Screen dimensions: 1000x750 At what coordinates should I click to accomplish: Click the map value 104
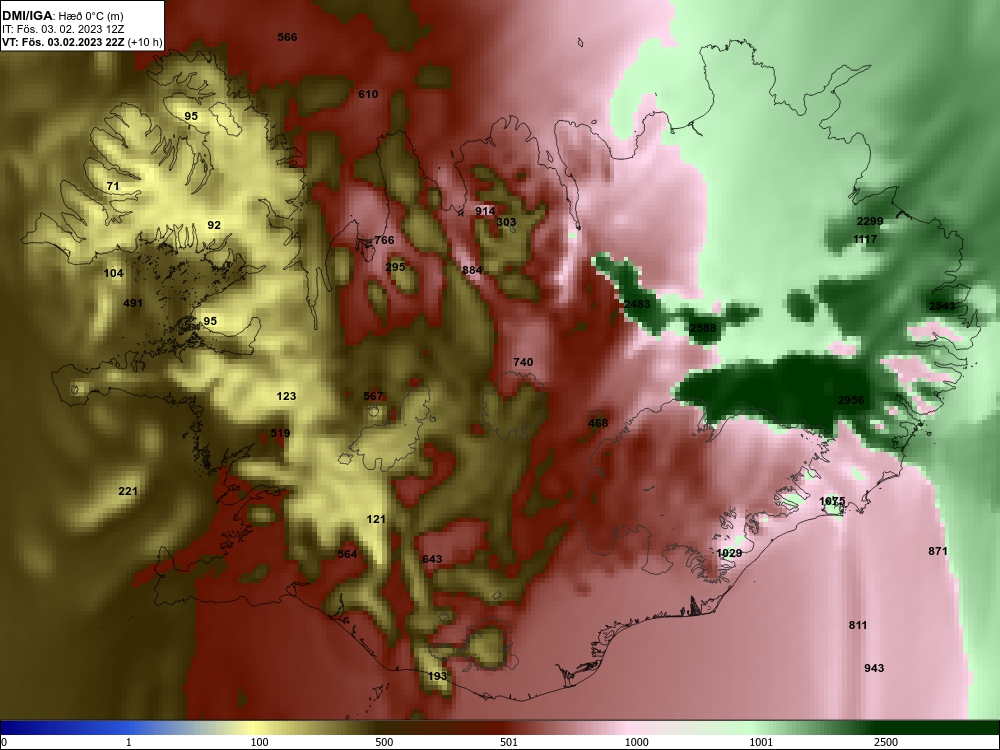114,273
